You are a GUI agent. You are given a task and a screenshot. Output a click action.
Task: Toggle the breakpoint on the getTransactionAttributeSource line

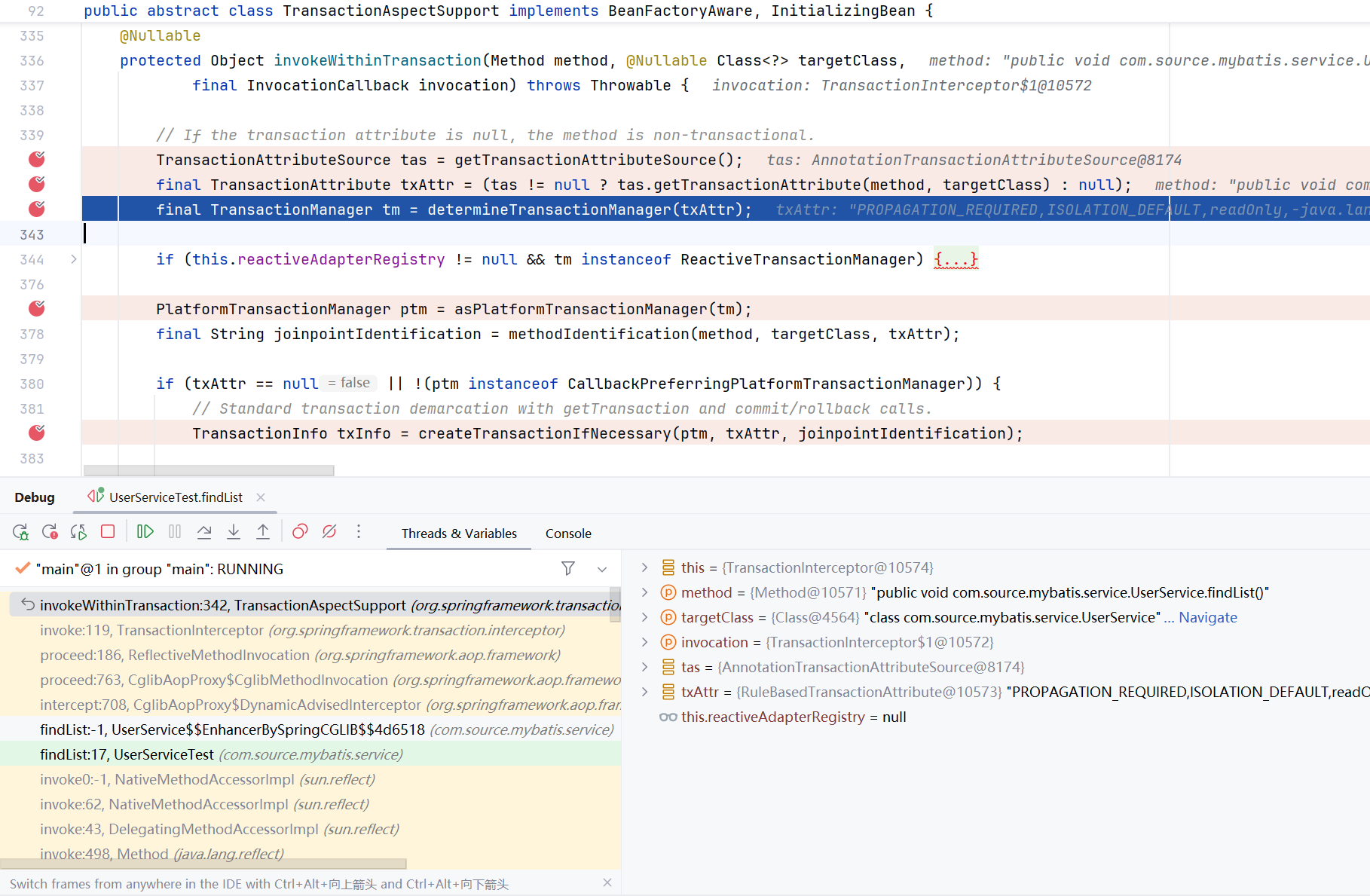click(x=36, y=159)
